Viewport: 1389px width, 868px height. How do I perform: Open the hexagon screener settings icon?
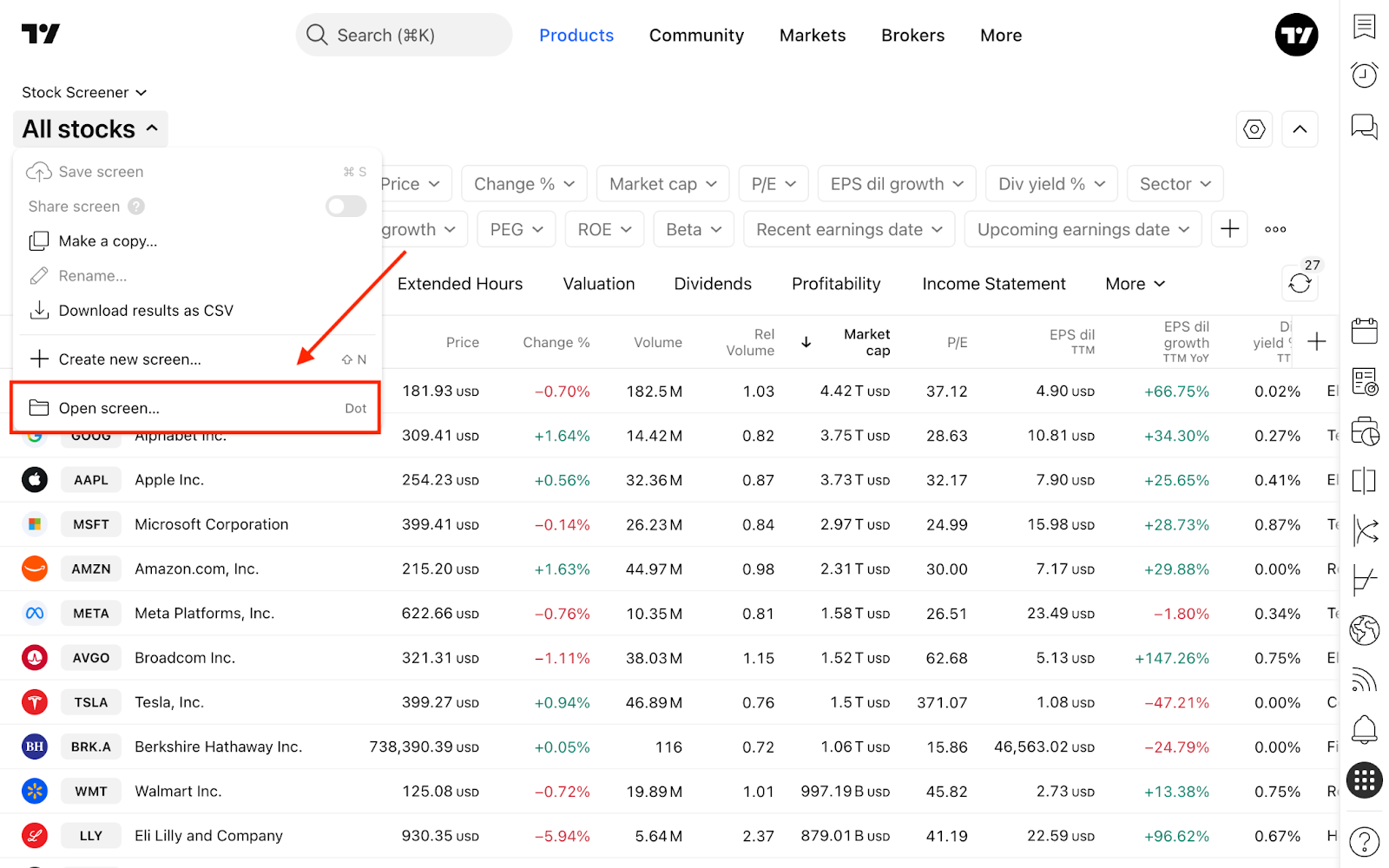pos(1254,129)
